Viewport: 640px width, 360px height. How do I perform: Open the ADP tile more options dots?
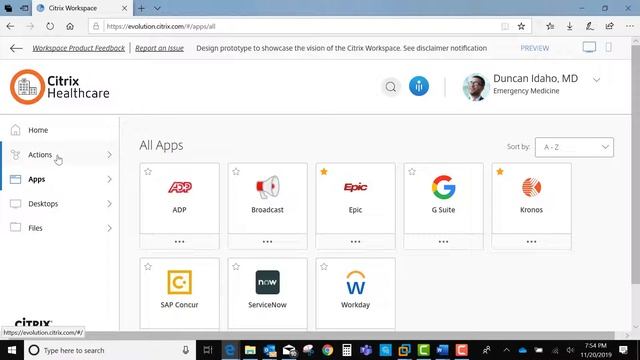coord(180,242)
